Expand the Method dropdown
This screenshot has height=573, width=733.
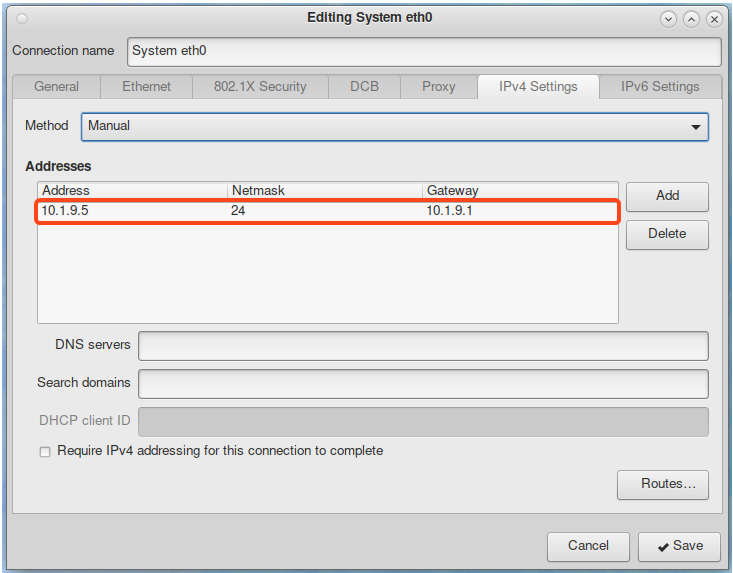point(394,126)
